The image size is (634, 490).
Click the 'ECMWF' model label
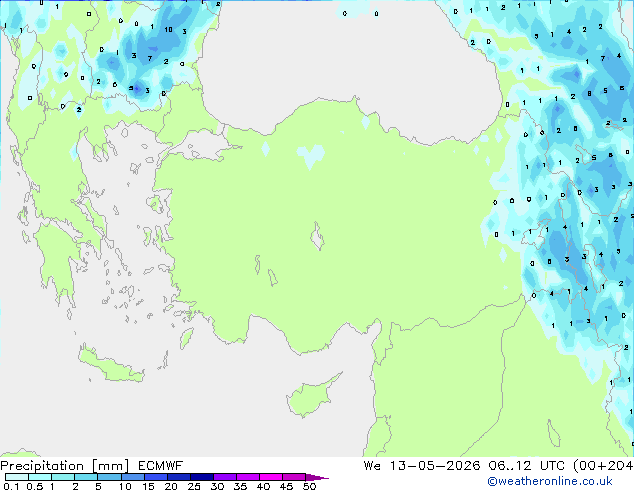(161, 466)
